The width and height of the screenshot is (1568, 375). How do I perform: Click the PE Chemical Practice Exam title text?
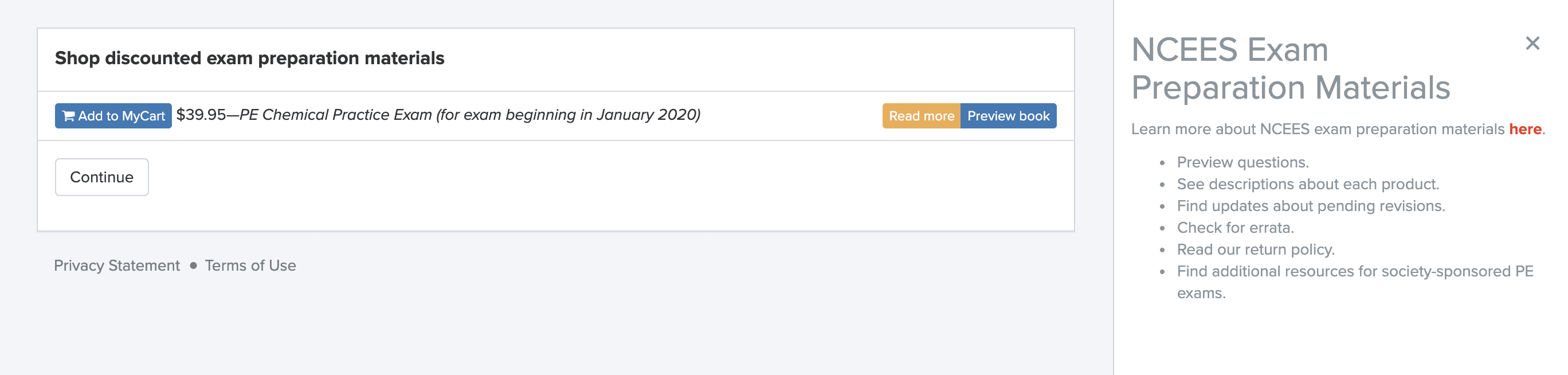pyautogui.click(x=470, y=115)
